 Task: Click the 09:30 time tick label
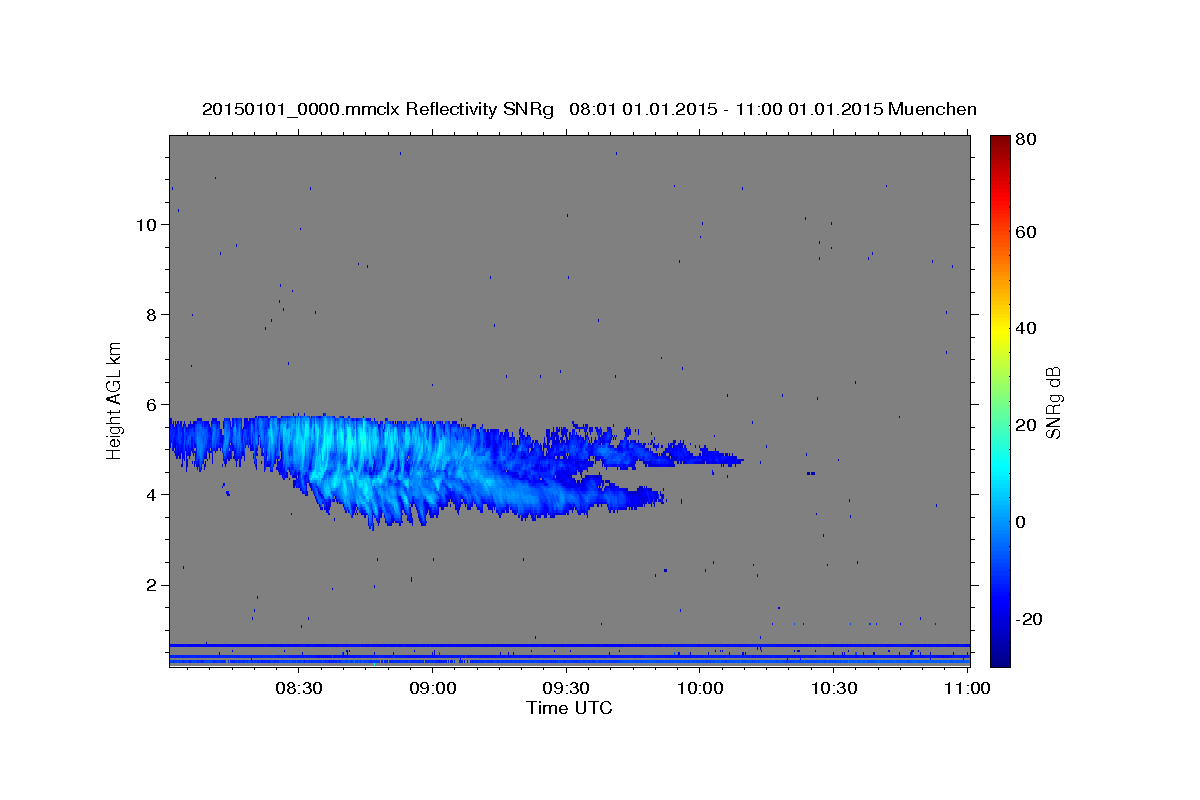click(566, 688)
